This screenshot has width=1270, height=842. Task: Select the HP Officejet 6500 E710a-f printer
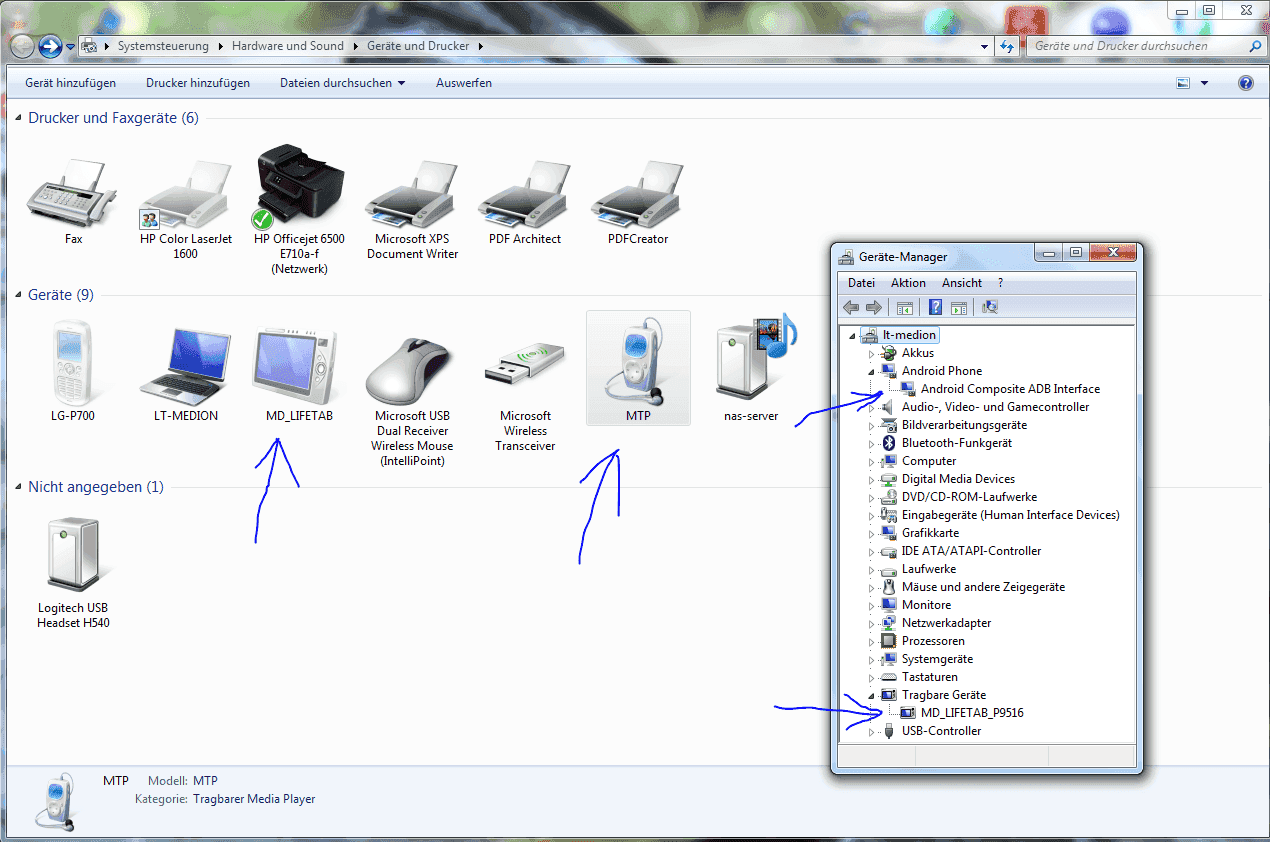[299, 185]
